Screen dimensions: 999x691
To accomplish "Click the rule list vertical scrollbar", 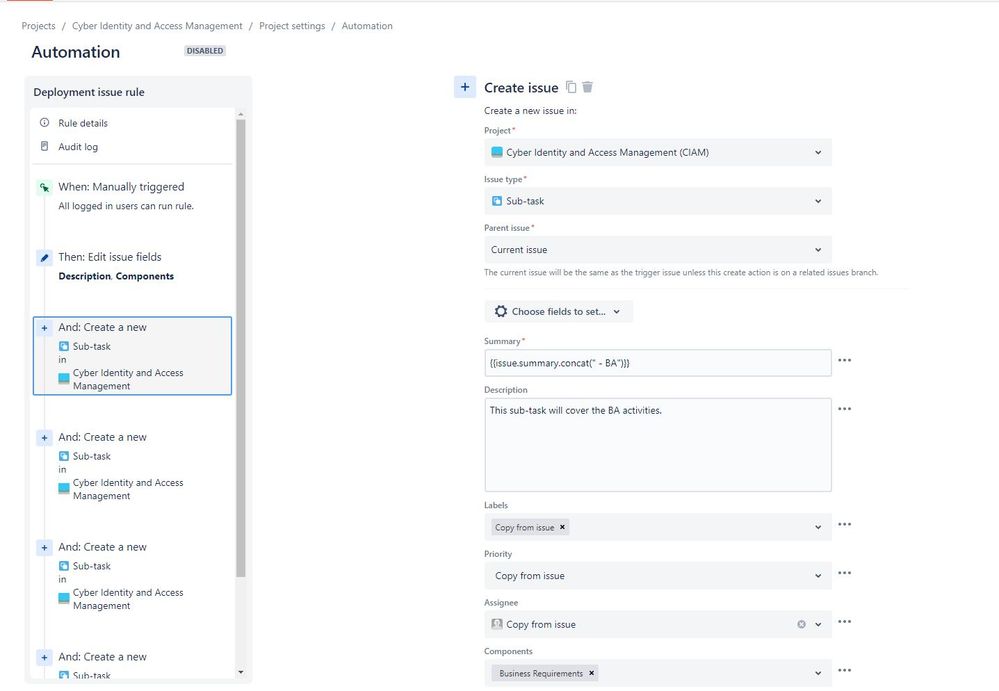I will click(x=241, y=348).
